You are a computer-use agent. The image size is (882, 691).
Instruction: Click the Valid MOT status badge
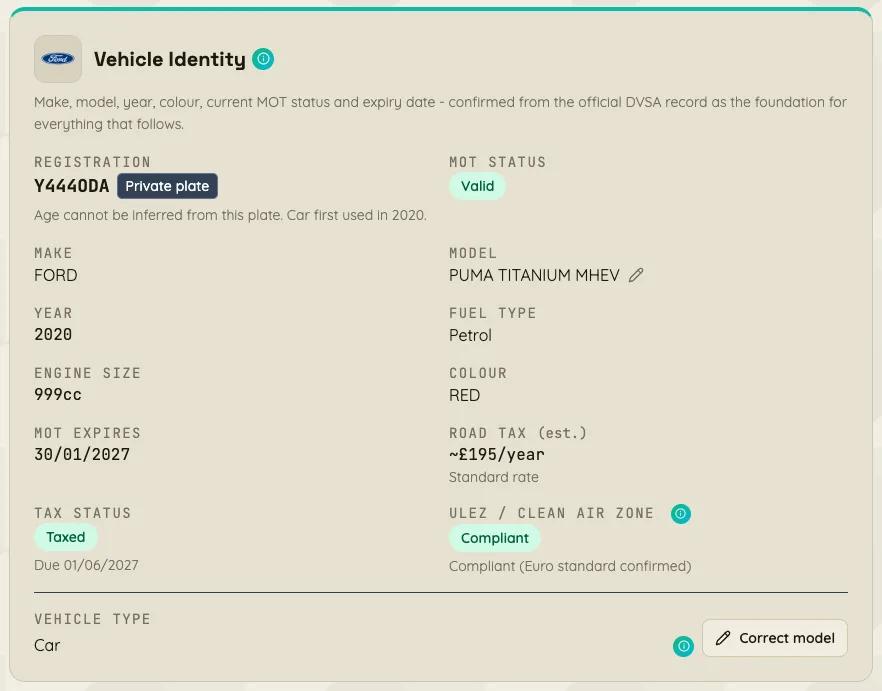(478, 186)
